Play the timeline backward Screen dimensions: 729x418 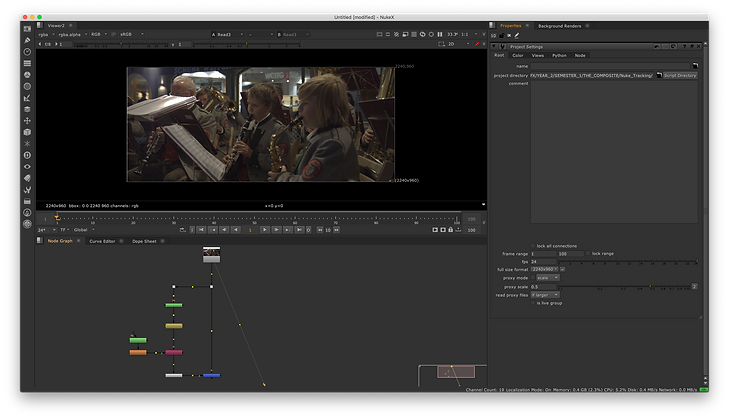pos(236,230)
